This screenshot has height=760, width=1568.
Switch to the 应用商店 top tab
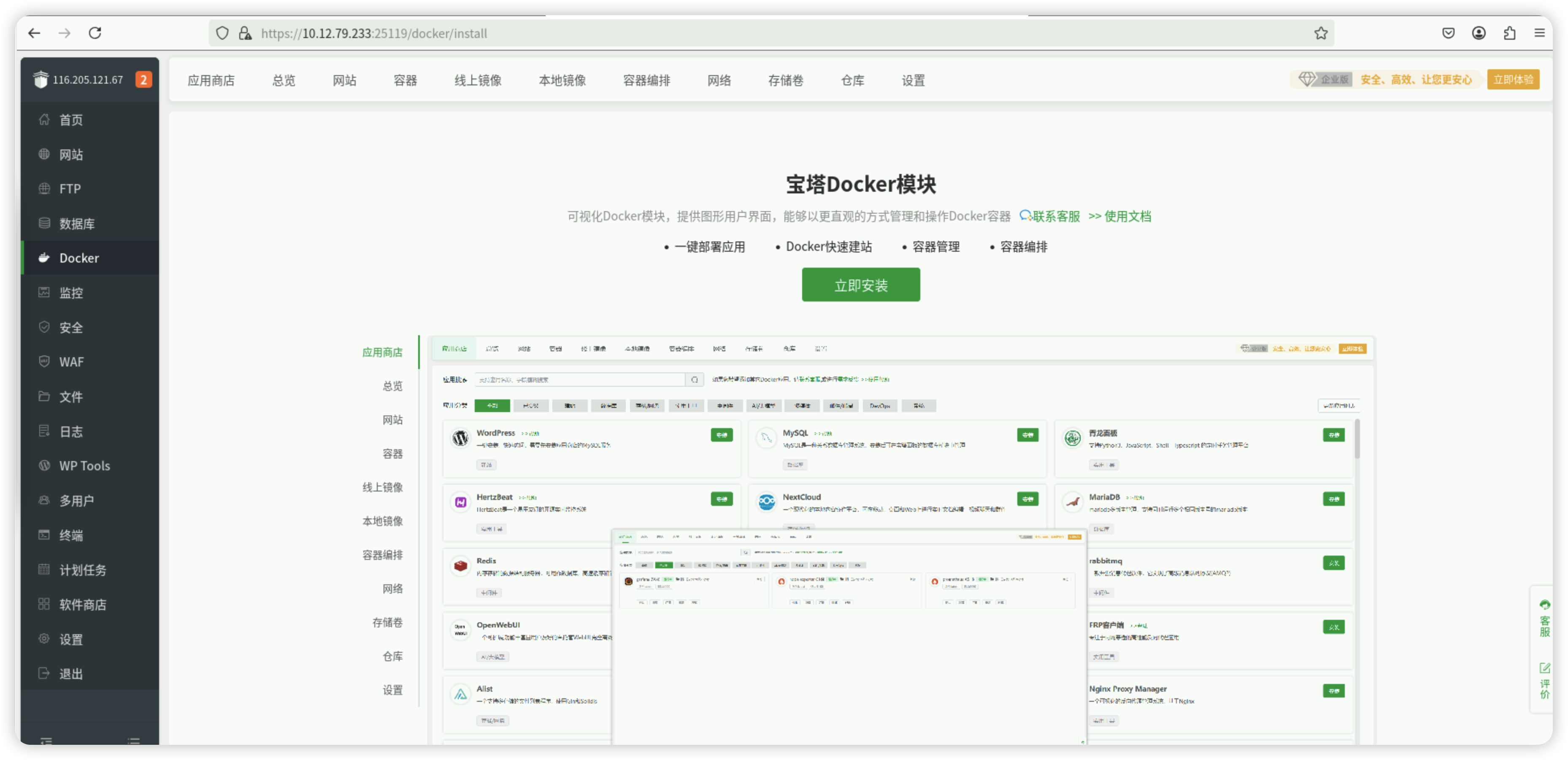tap(211, 80)
